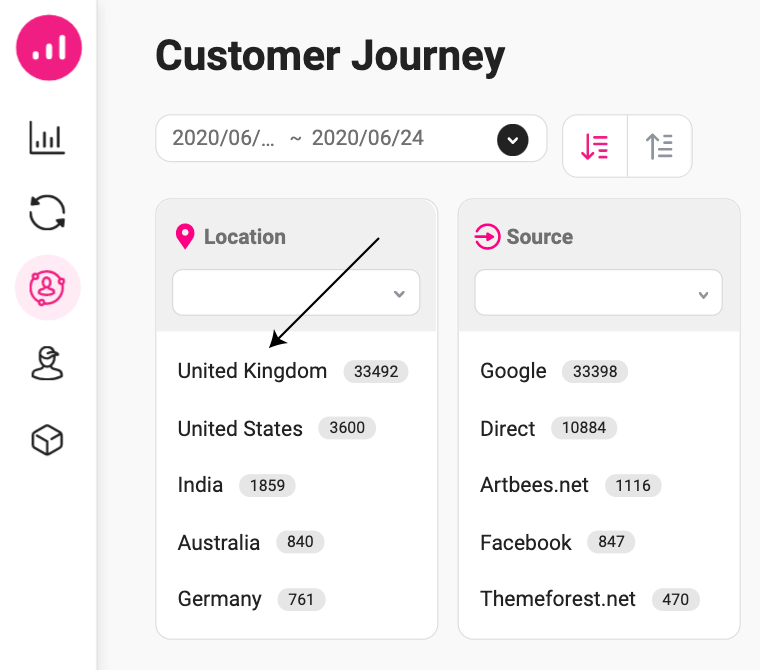Image resolution: width=760 pixels, height=670 pixels.
Task: Toggle ascending sort order button
Action: [660, 146]
